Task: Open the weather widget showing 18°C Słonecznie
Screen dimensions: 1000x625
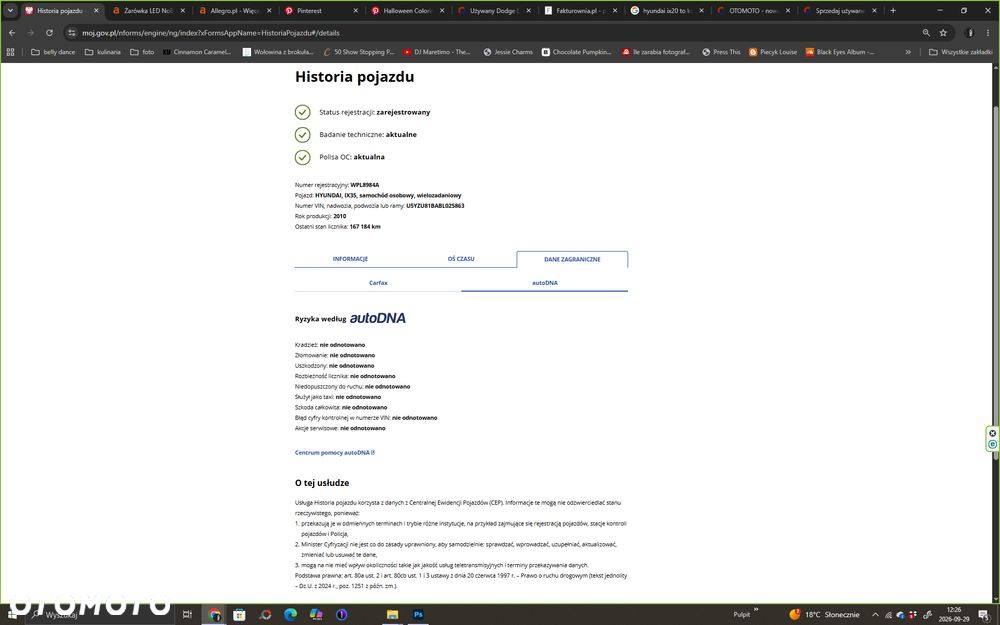Action: [x=824, y=615]
